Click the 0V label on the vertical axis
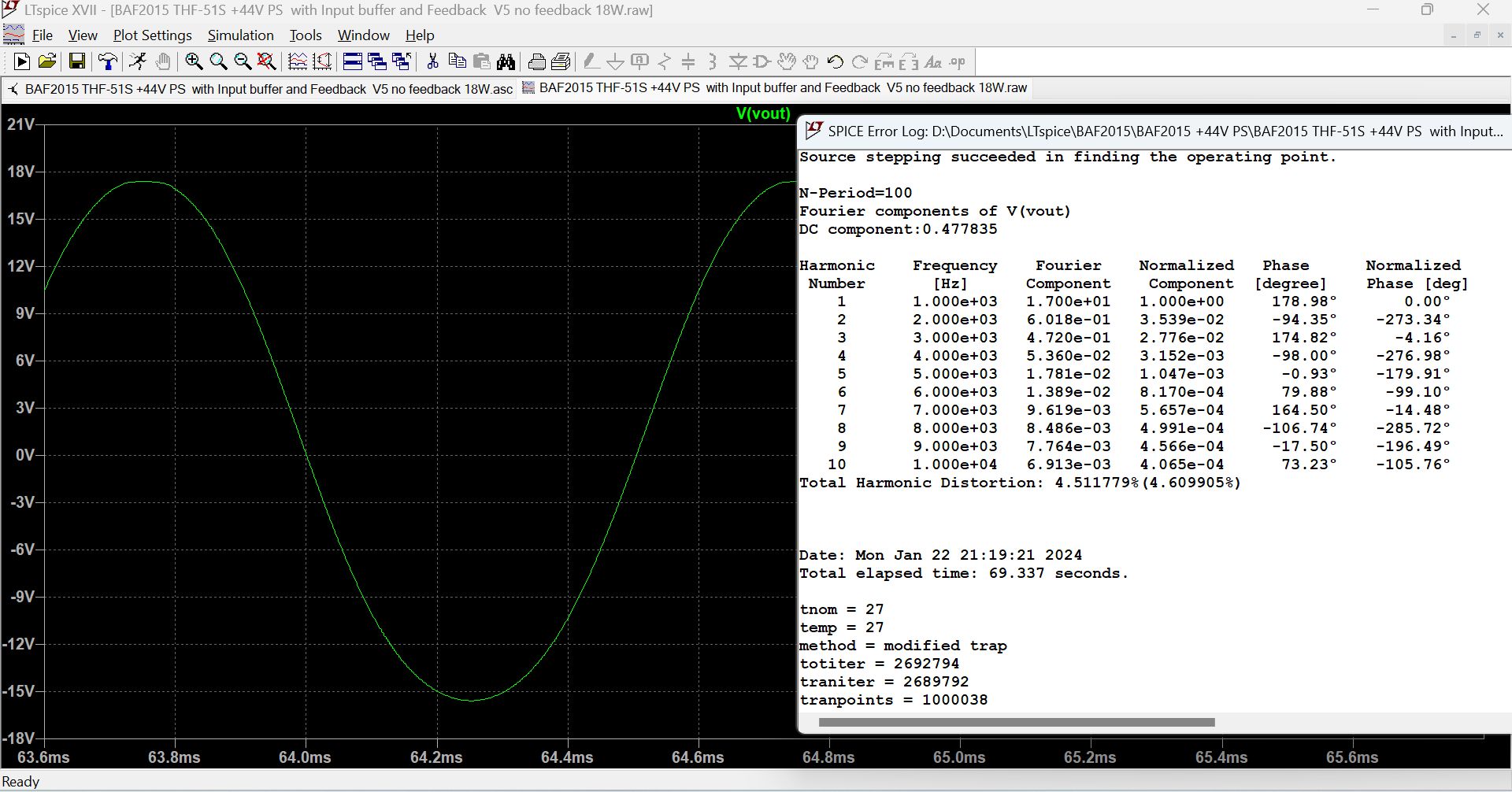Viewport: 1512px width, 792px height. [25, 455]
